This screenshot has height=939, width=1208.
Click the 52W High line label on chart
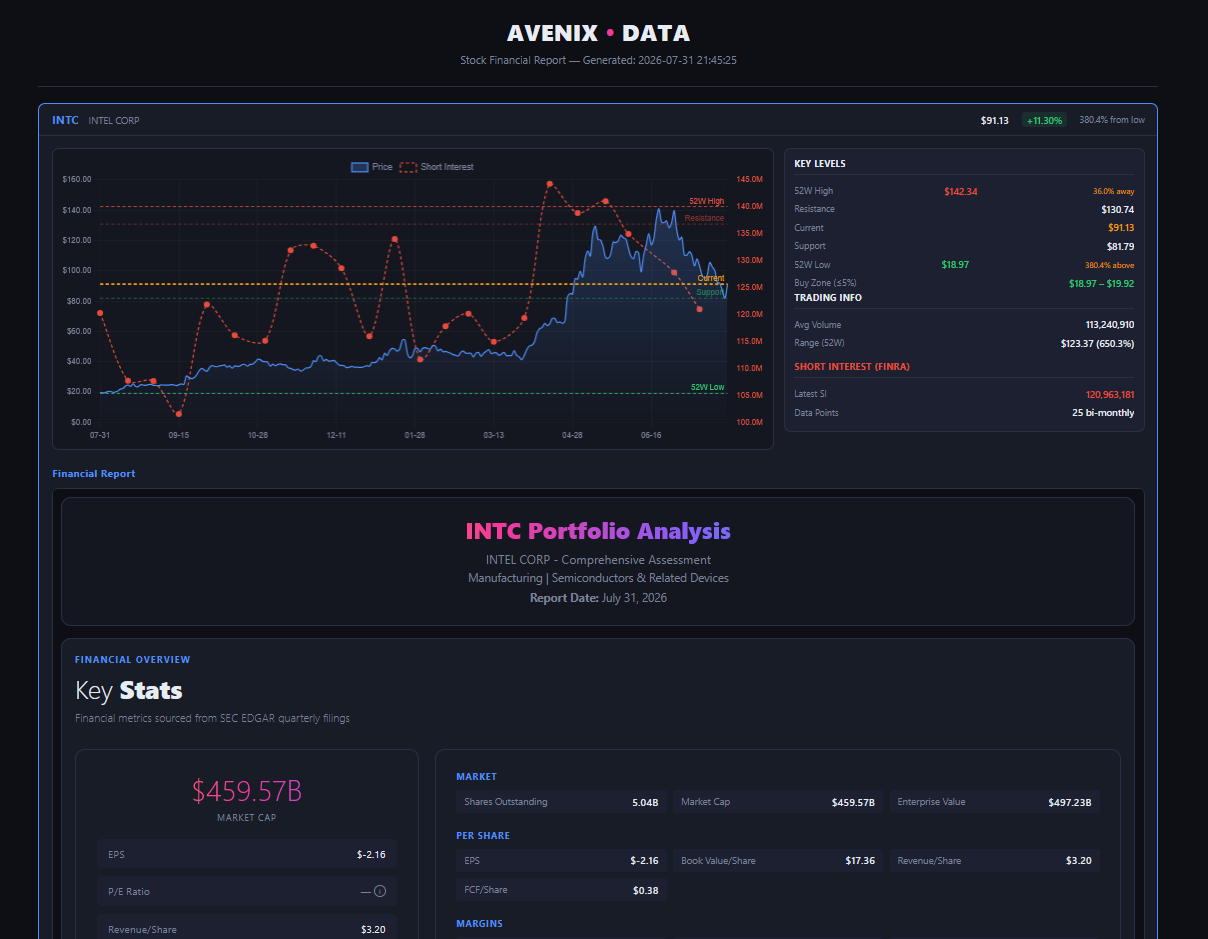click(706, 201)
